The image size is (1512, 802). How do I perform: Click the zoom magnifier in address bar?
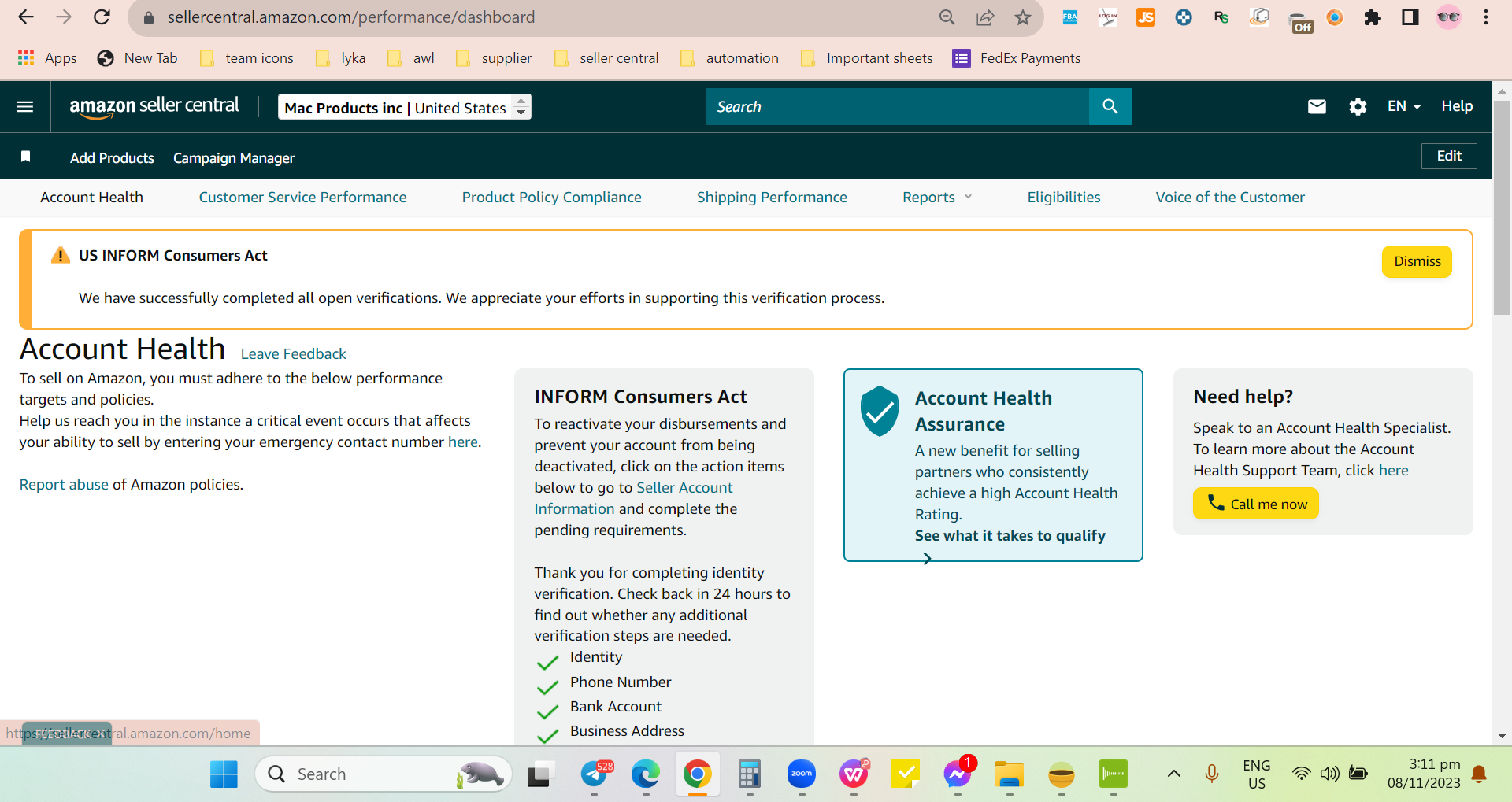tap(947, 17)
